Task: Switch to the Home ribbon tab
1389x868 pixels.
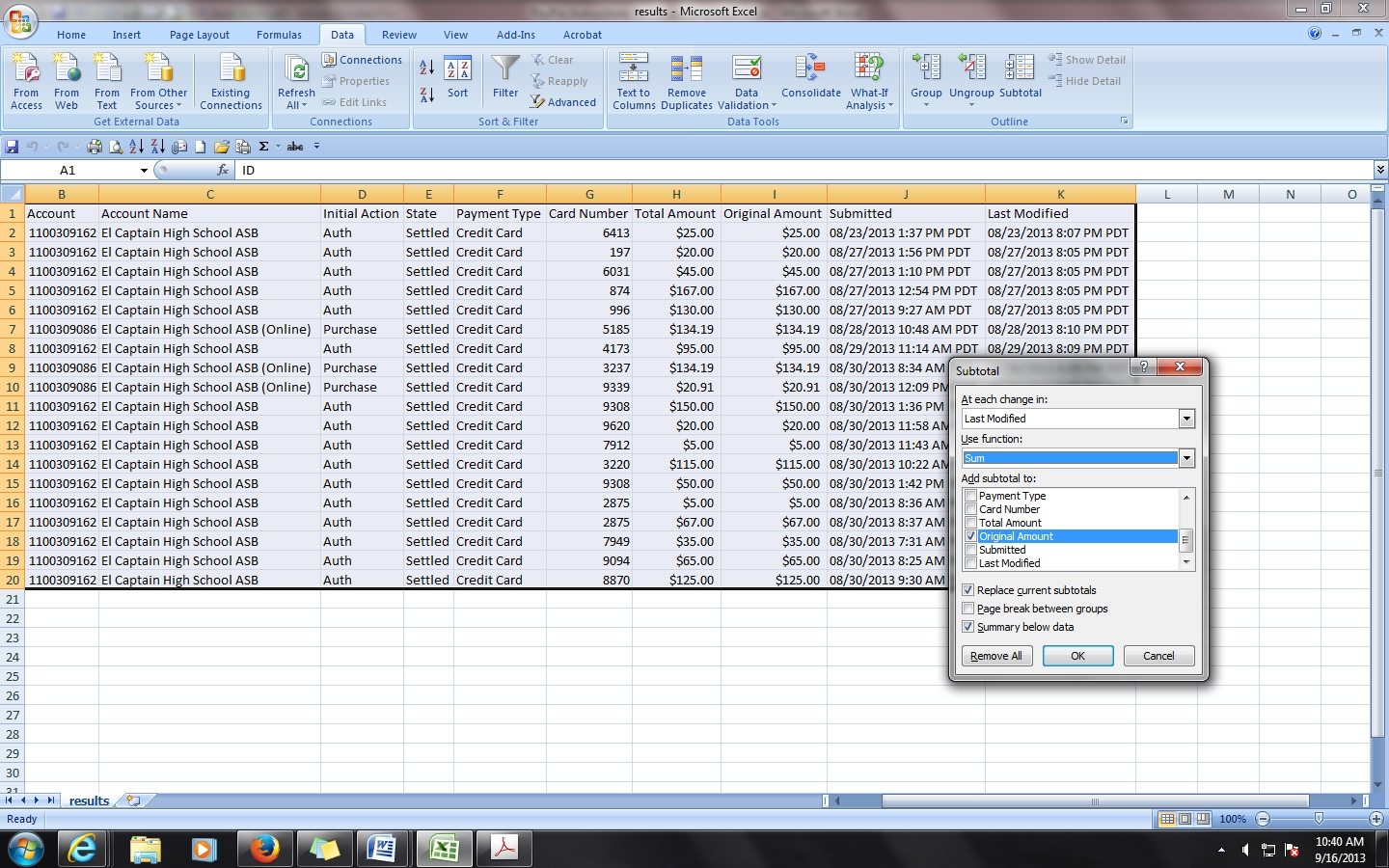Action: 71,35
